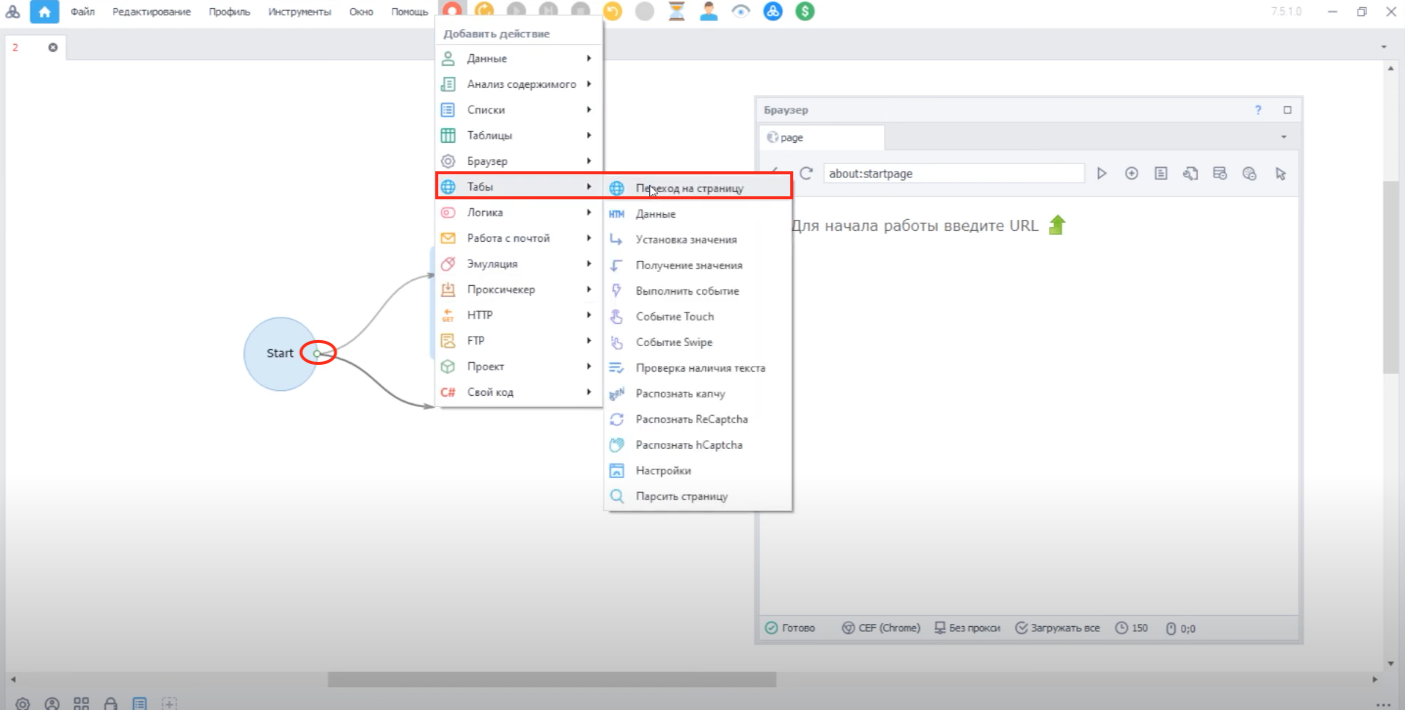
Task: Expand the Данные submenu in Добавить действие
Action: [519, 59]
